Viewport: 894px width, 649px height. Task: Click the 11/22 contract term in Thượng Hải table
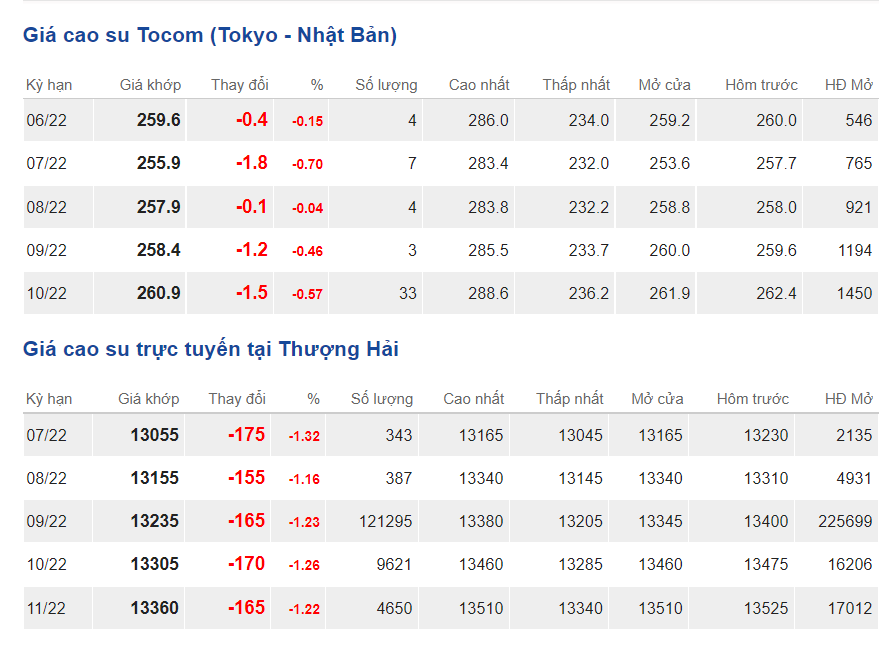pos(47,608)
